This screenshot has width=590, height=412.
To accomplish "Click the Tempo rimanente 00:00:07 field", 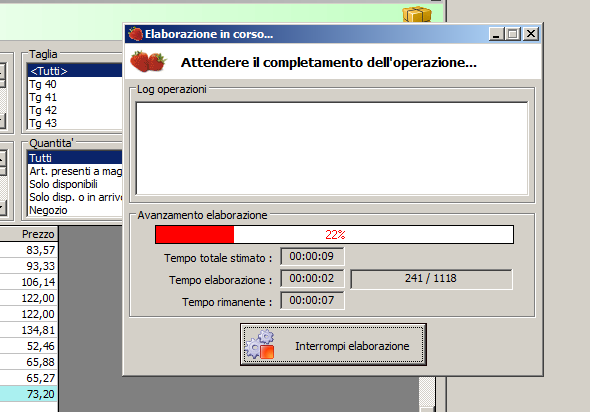I will 312,300.
